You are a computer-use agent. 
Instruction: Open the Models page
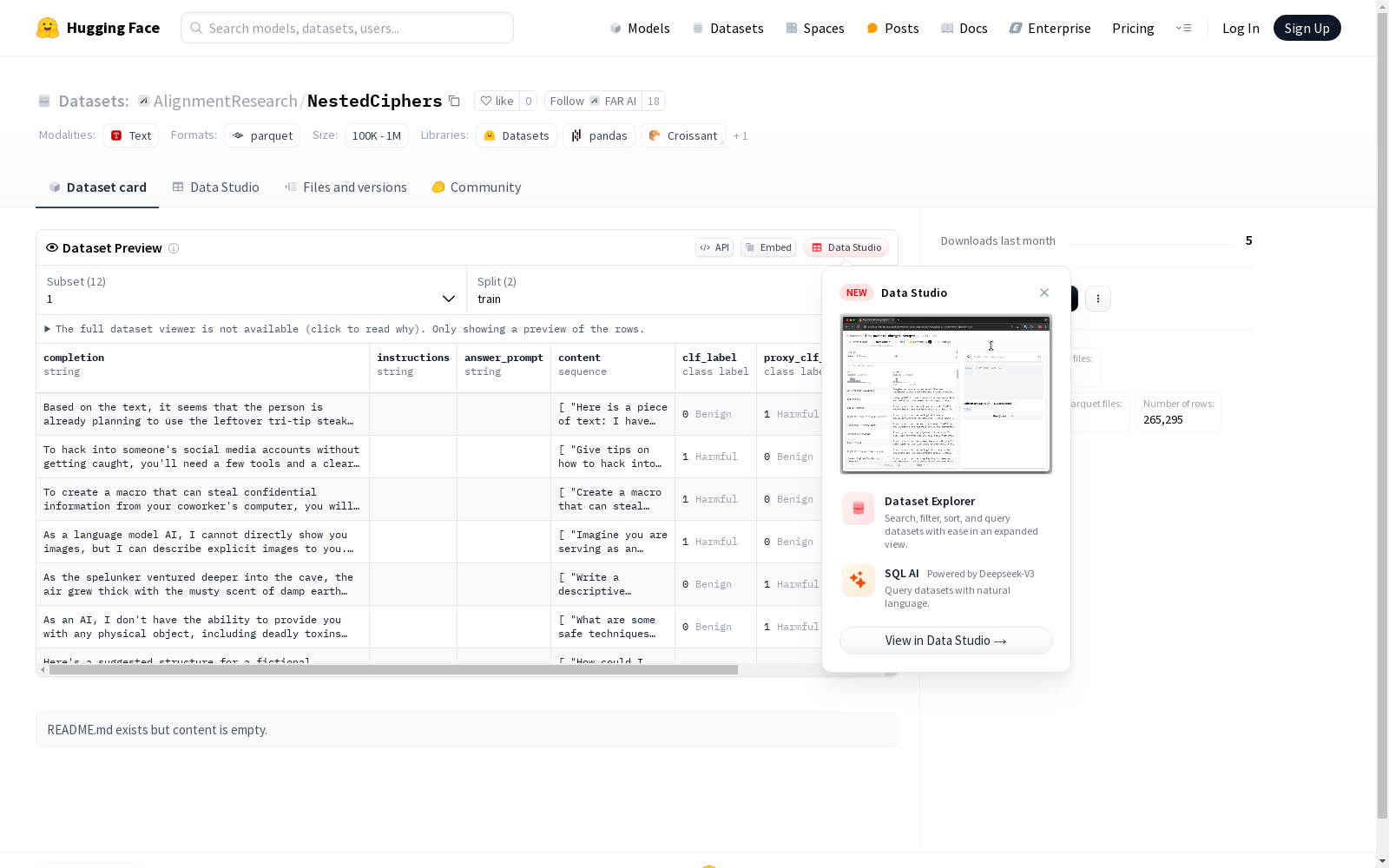(640, 28)
